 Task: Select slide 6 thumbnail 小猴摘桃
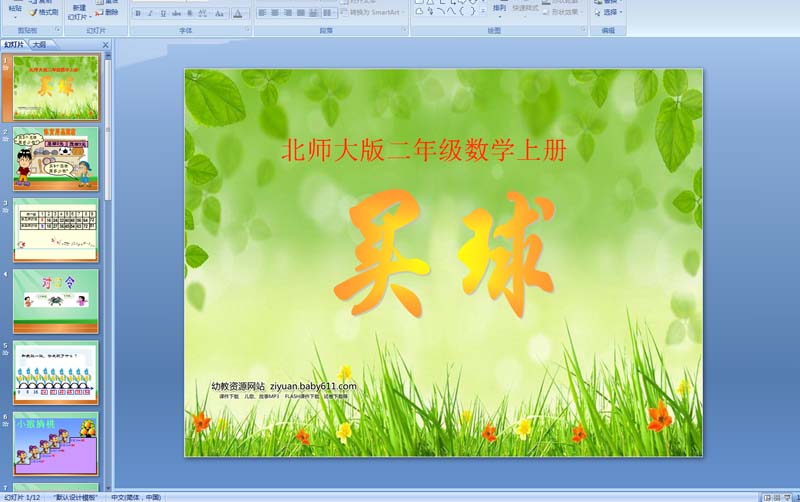click(56, 444)
